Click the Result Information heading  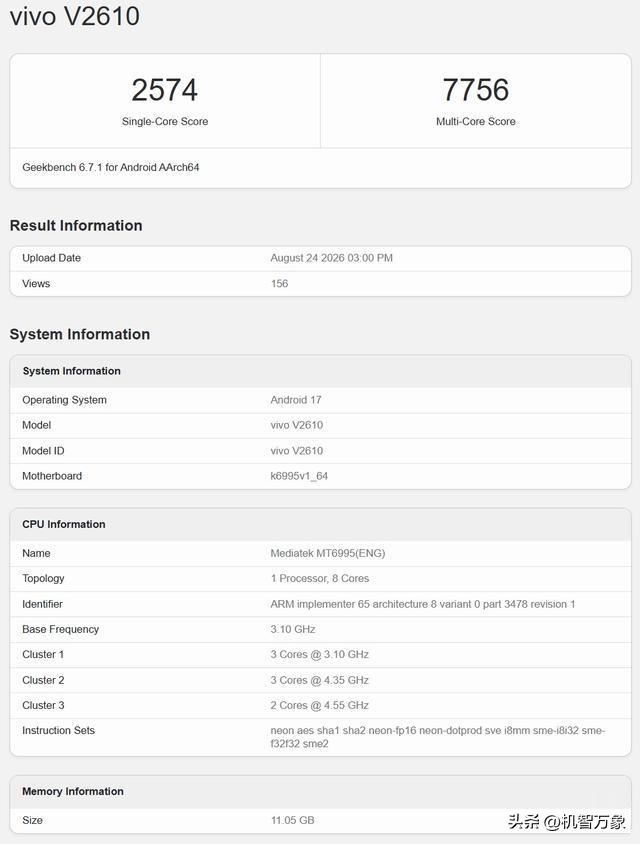tap(76, 226)
